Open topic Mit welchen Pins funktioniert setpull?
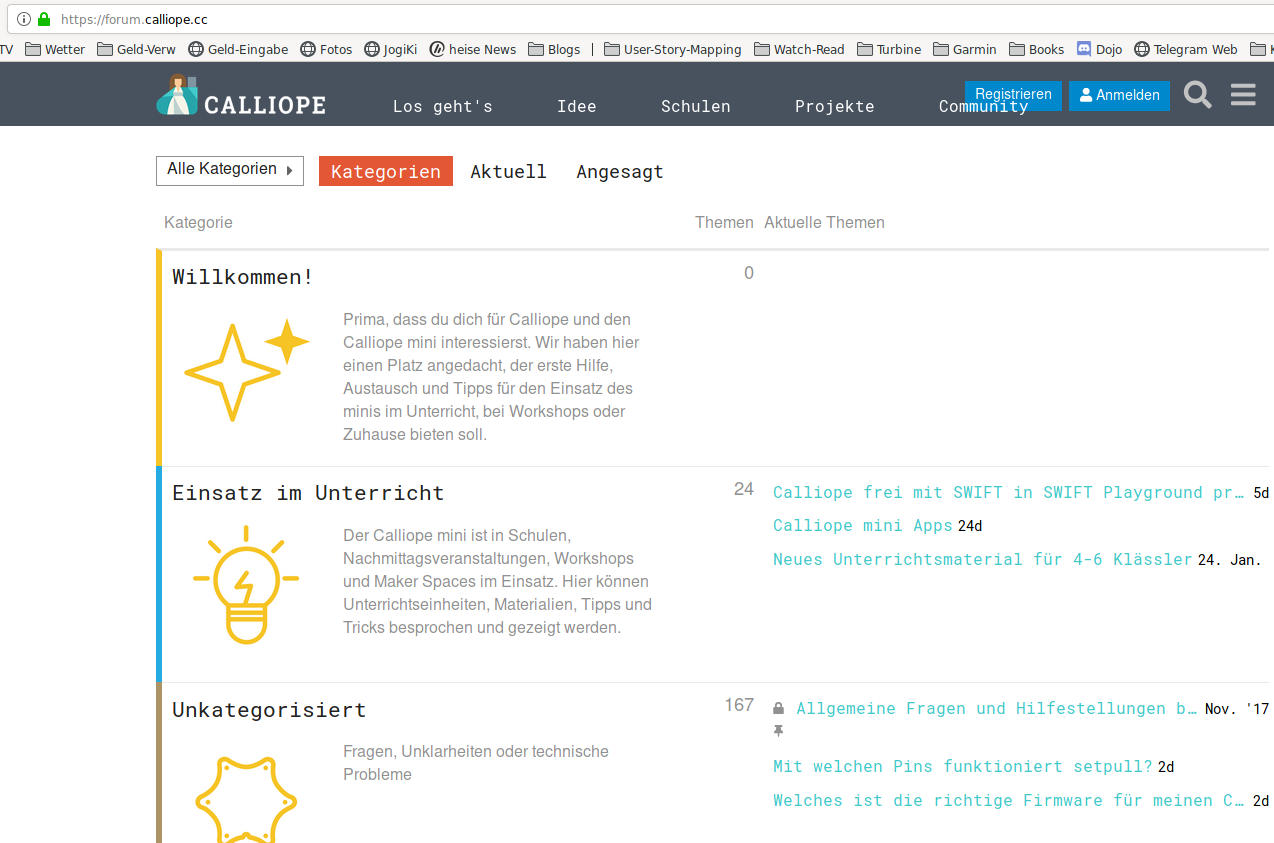 [x=963, y=766]
